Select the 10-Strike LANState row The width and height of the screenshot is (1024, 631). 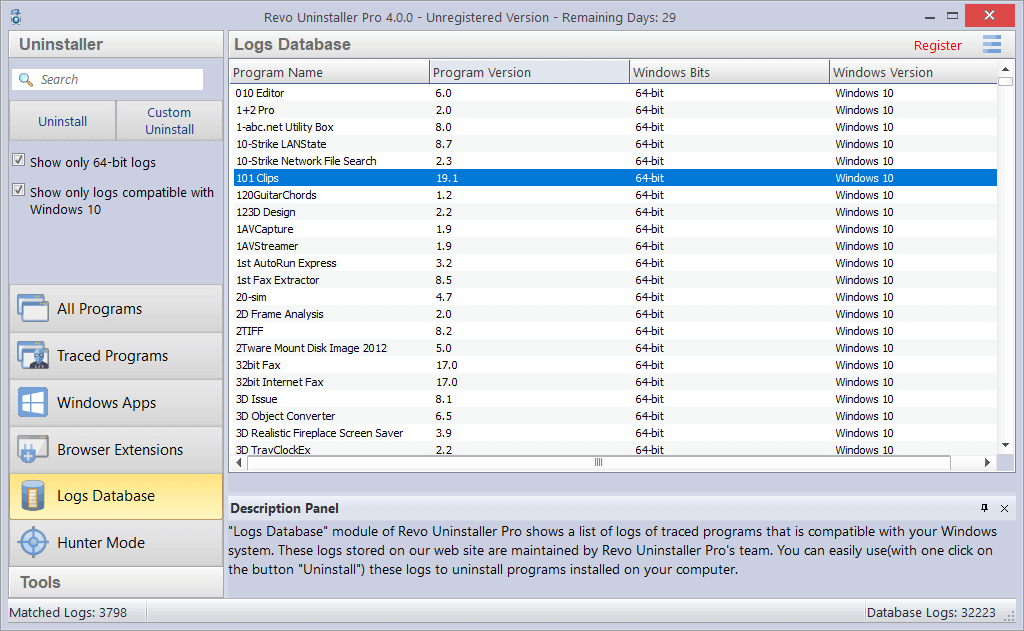(615, 144)
